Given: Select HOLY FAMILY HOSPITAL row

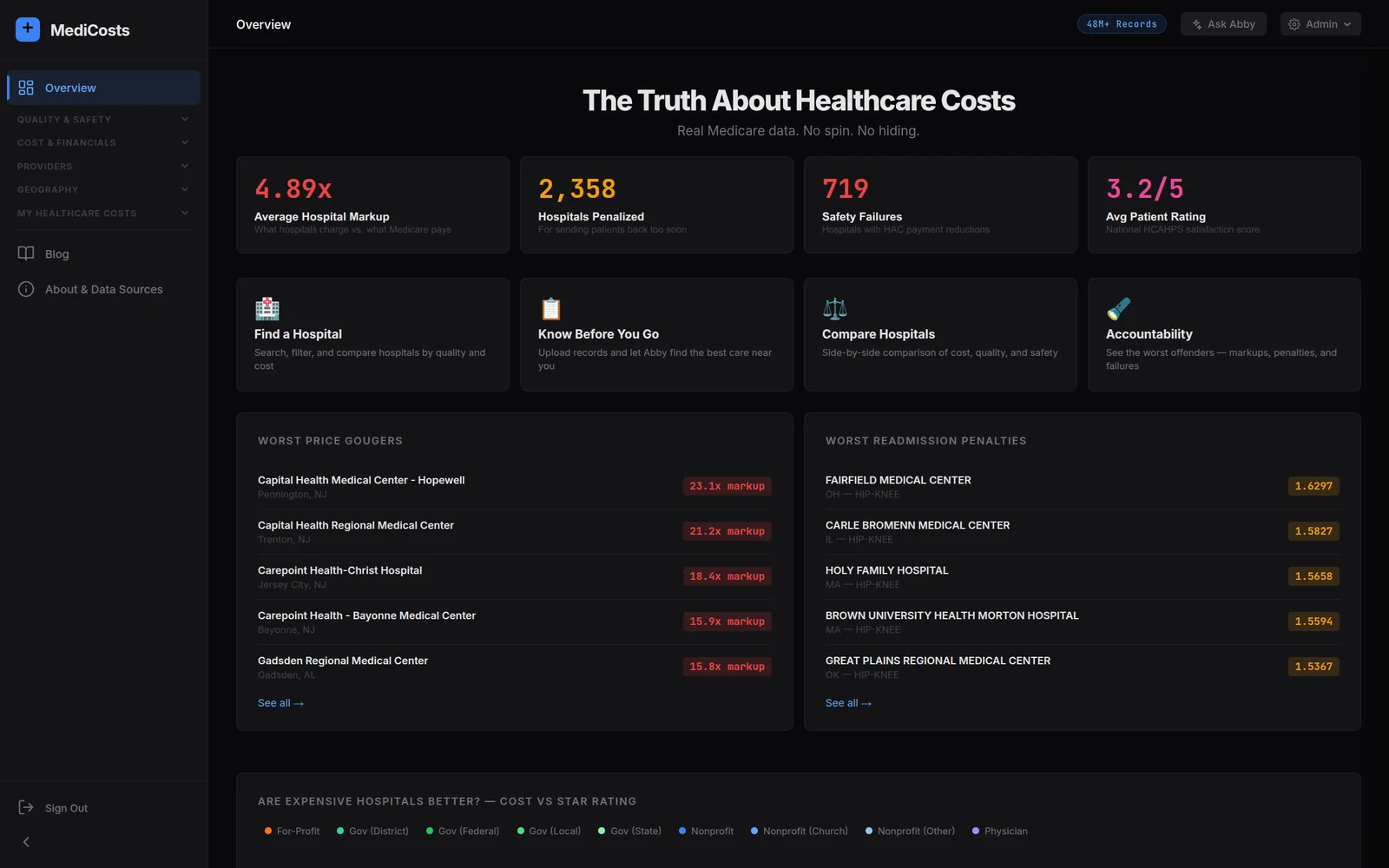Looking at the screenshot, I should 1082,576.
